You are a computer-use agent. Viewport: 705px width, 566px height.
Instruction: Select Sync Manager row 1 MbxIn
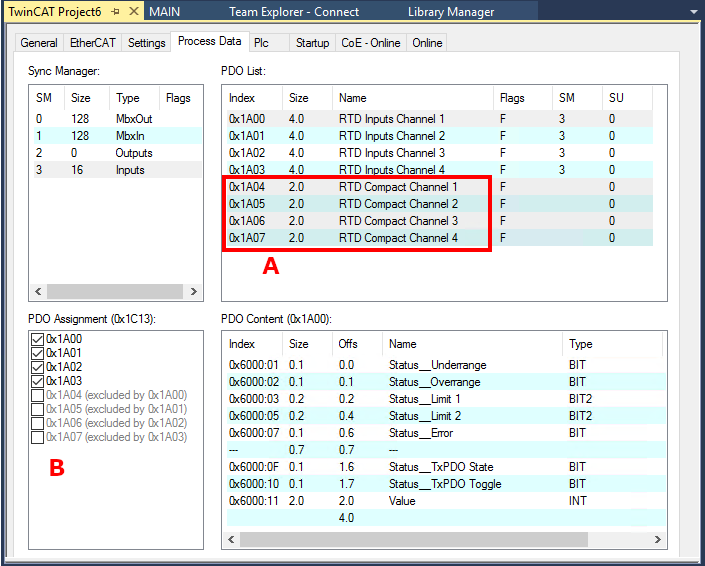118,136
